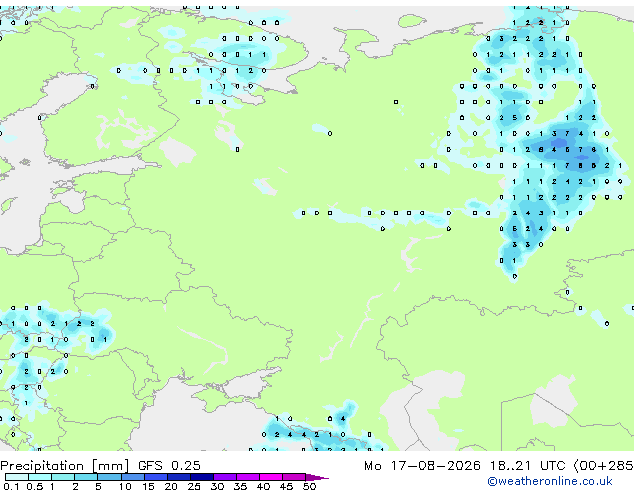Click the 40–45 mm magenta swatch
634x490 pixels.
(x=271, y=477)
